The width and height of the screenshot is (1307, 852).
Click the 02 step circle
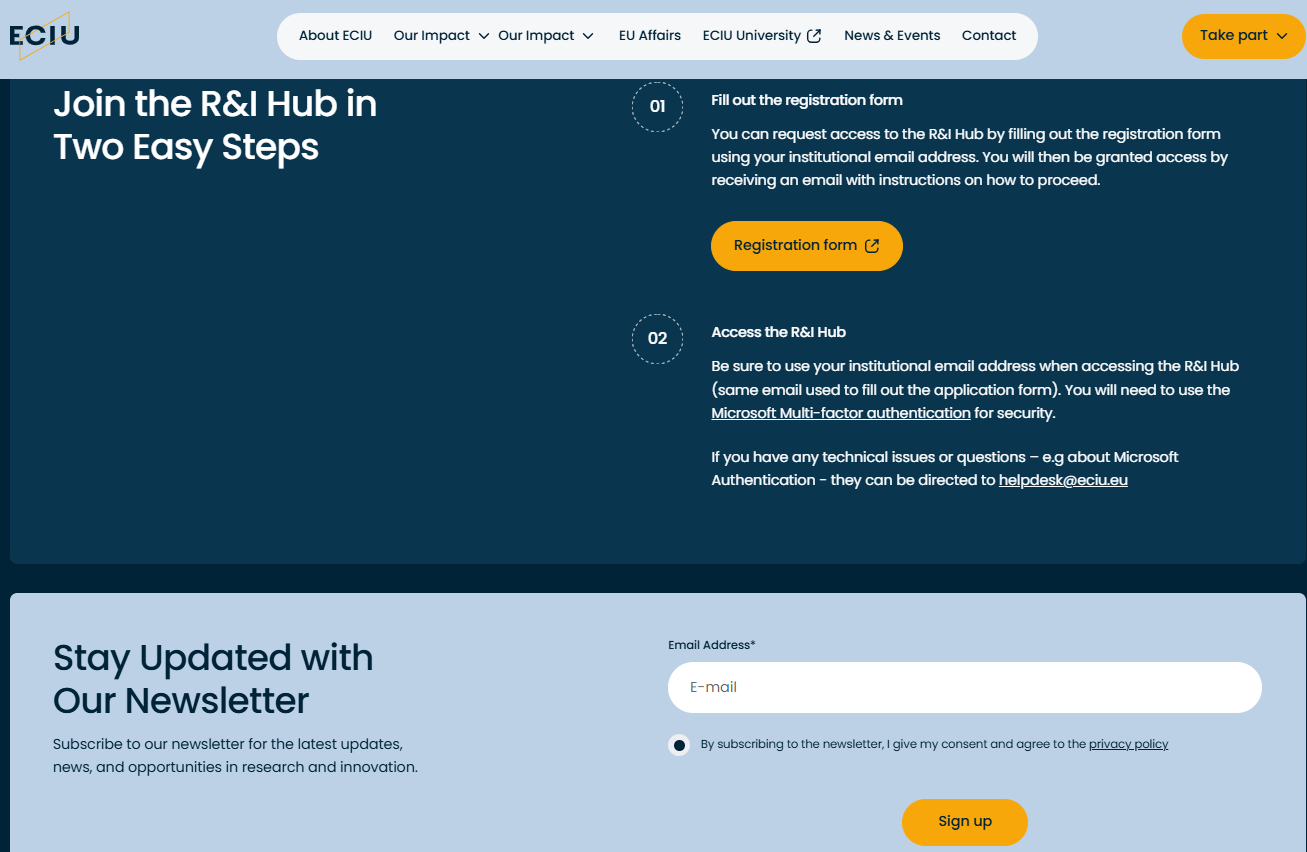click(x=657, y=339)
